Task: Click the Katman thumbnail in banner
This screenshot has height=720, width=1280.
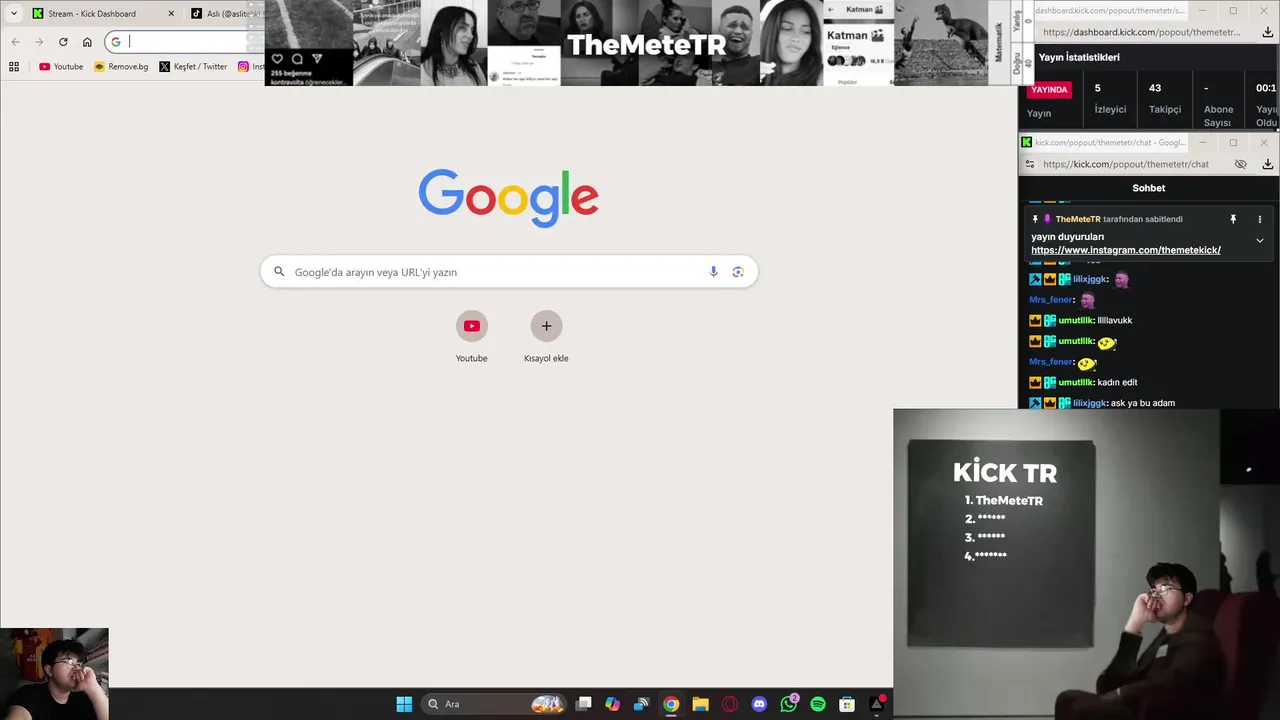Action: tap(857, 43)
